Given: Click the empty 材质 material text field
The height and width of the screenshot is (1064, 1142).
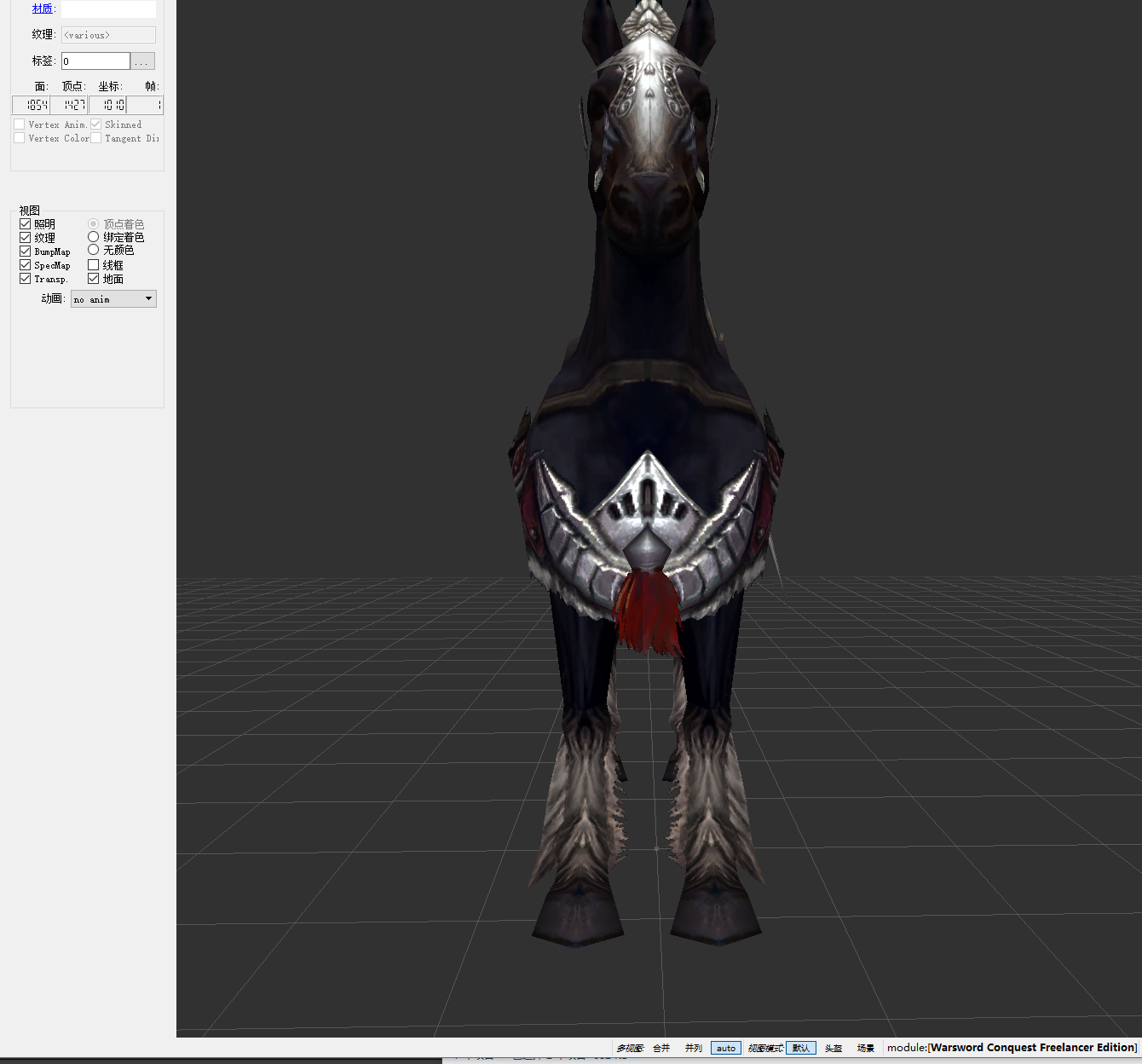Looking at the screenshot, I should (108, 9).
